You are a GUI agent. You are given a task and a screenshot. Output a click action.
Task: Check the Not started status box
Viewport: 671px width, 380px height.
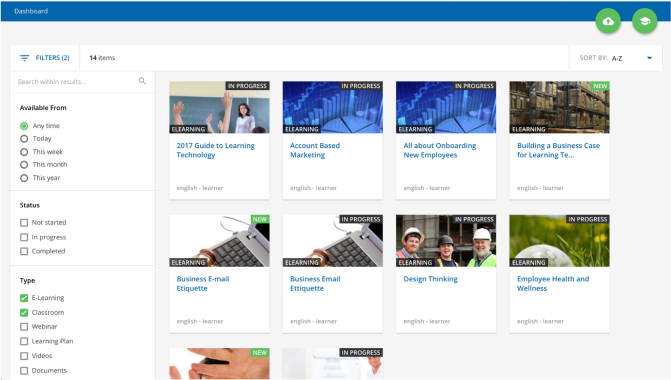[x=24, y=223]
